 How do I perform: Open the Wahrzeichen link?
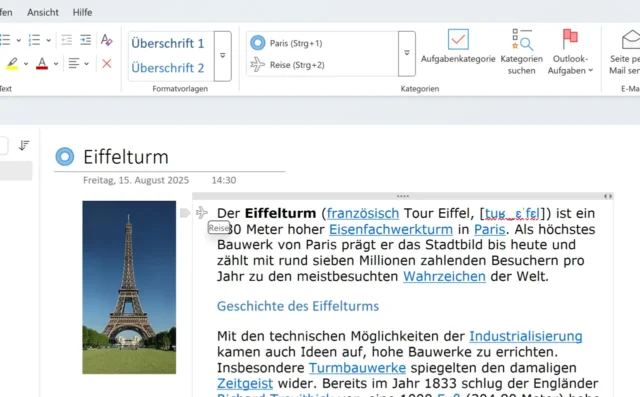coord(444,277)
